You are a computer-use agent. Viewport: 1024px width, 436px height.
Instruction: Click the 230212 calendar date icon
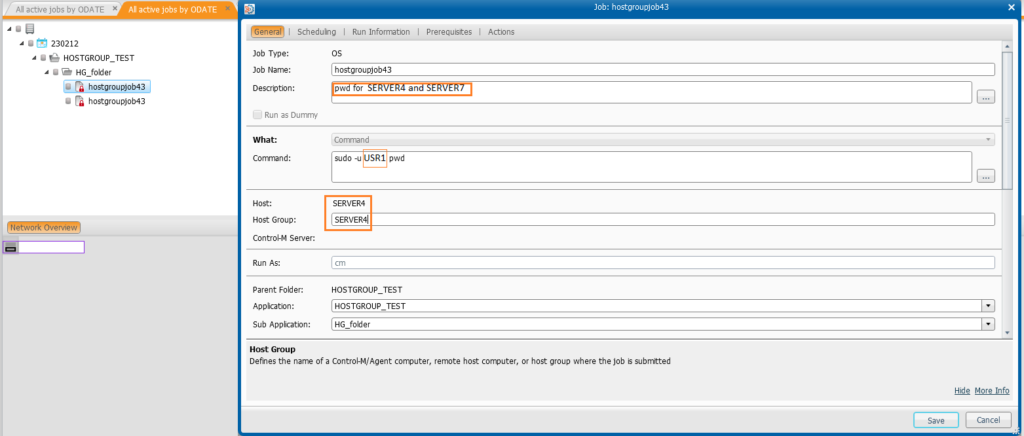(42, 43)
